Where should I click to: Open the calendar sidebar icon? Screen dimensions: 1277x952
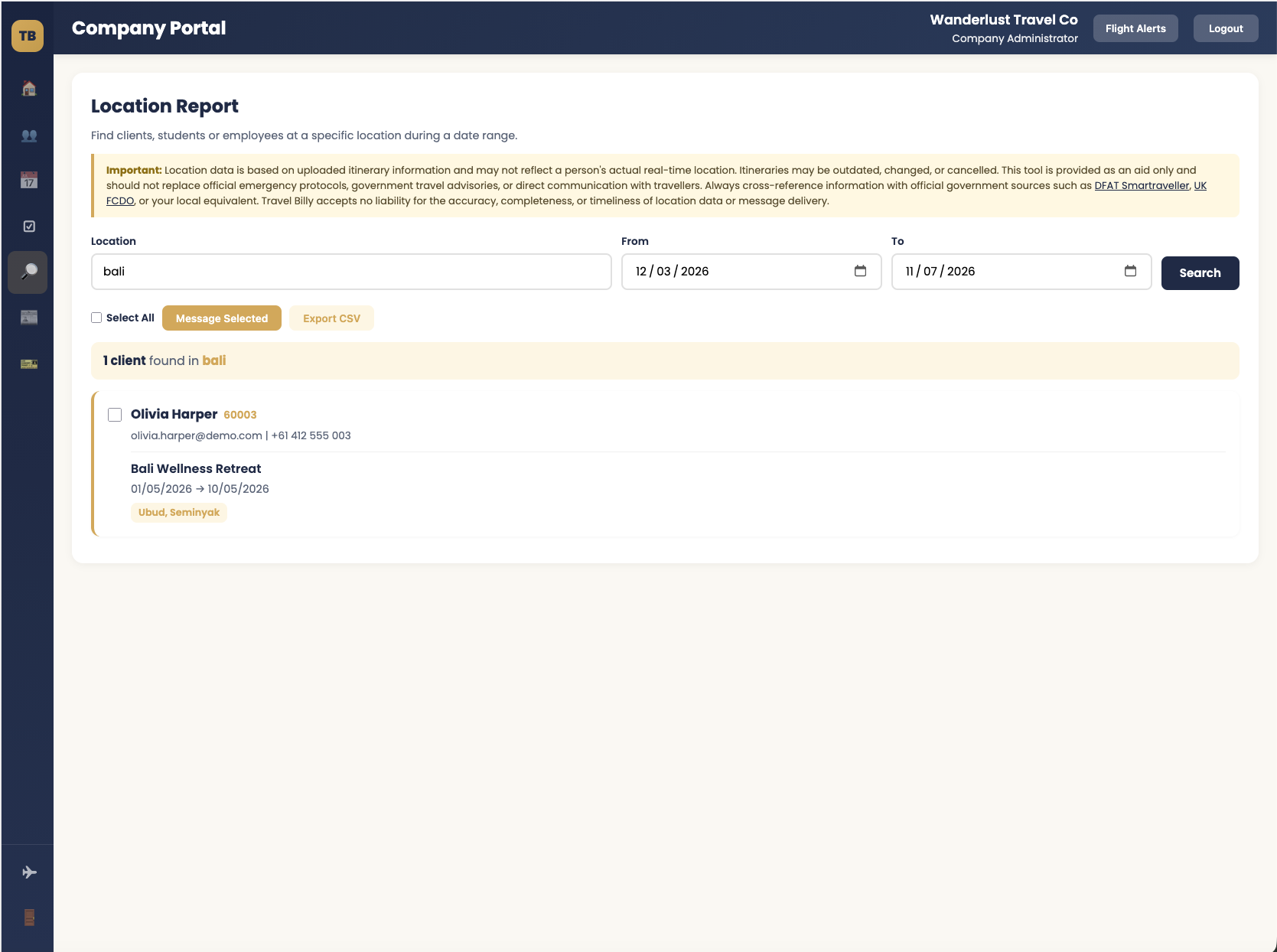[28, 181]
